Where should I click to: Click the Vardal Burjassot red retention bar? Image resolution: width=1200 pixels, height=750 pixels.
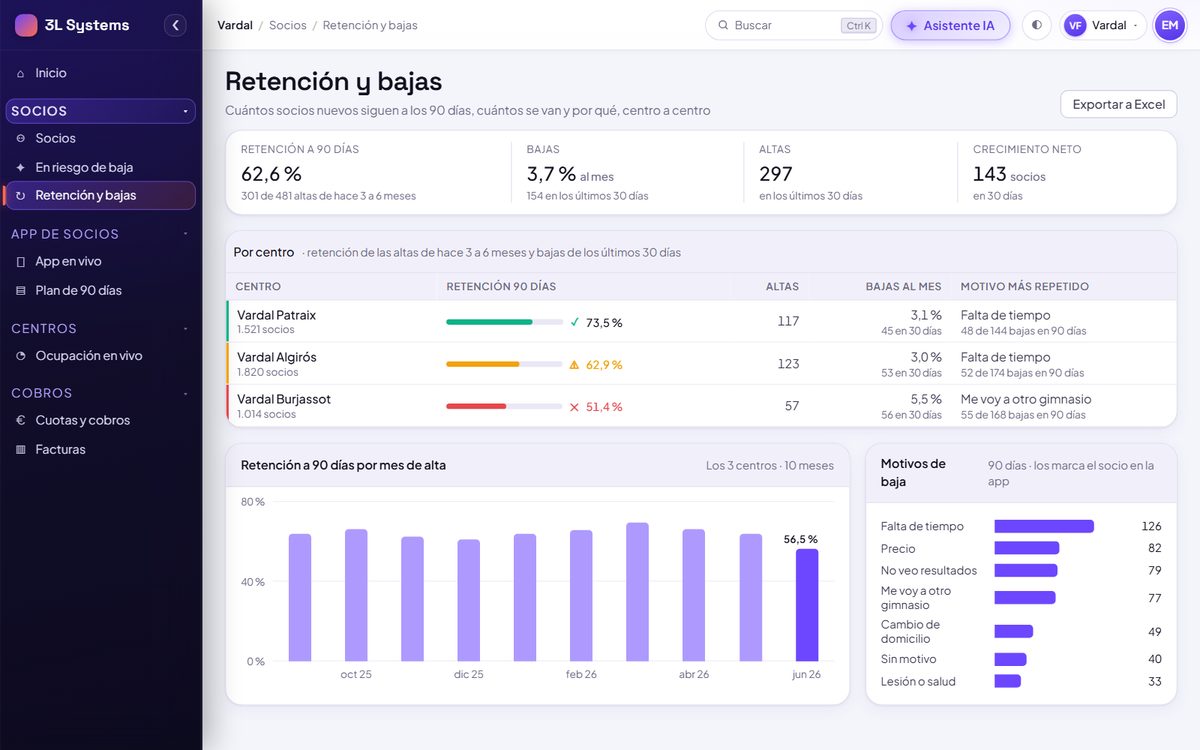[476, 407]
